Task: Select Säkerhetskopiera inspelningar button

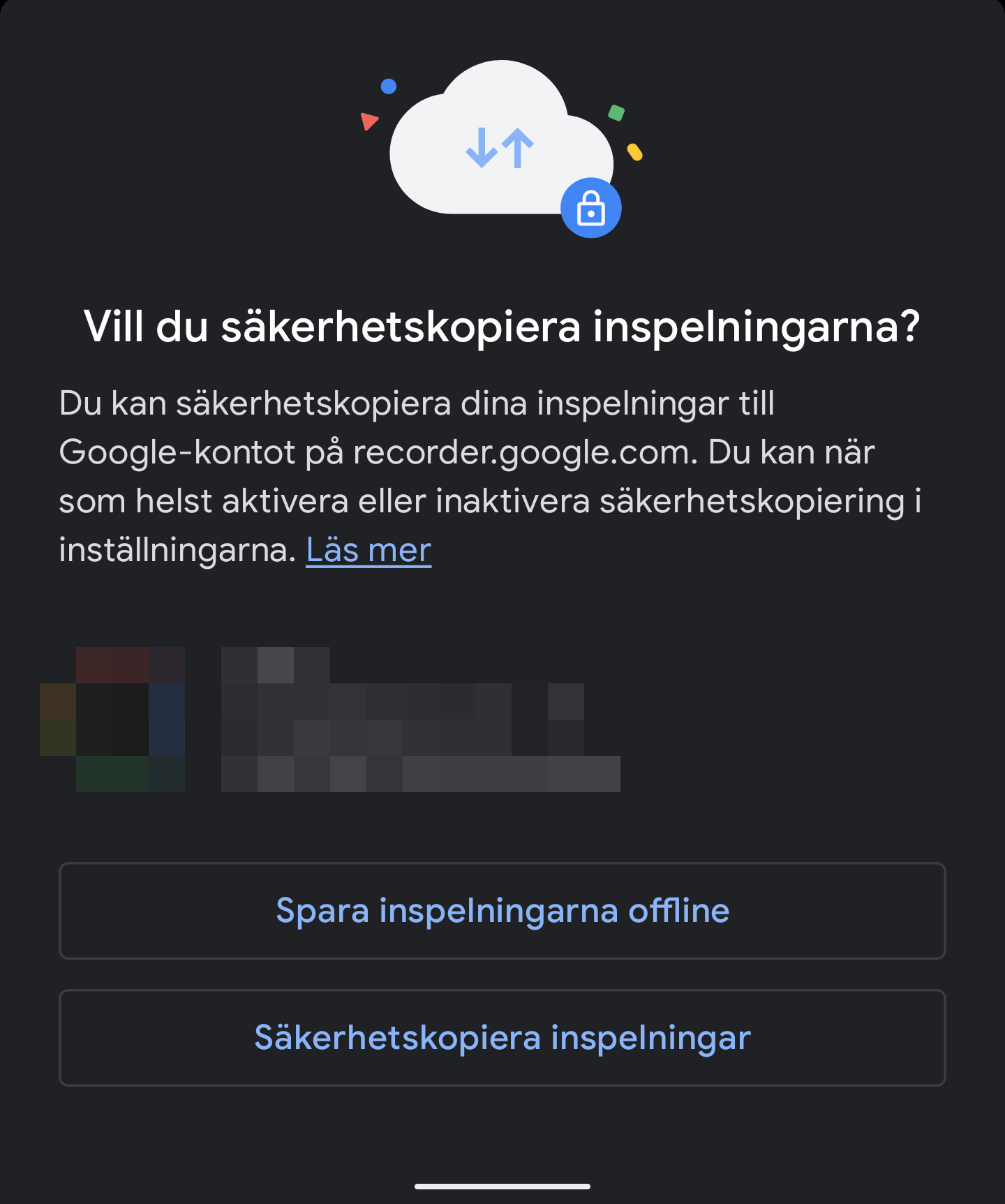Action: tap(502, 1038)
